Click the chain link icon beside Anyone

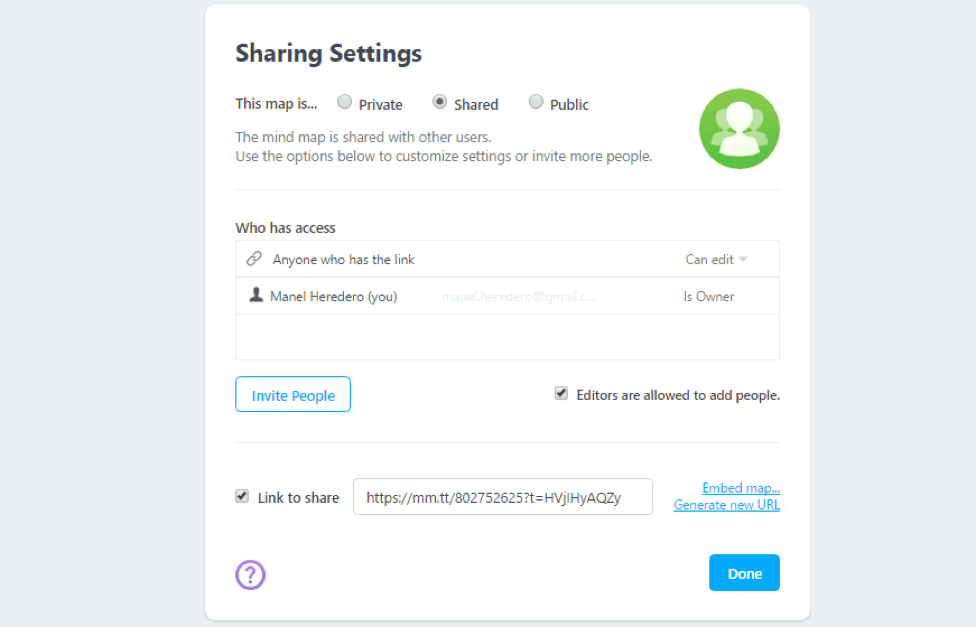click(254, 259)
